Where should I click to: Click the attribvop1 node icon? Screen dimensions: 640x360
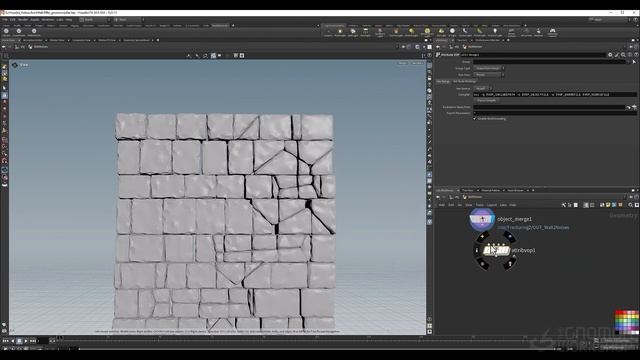point(496,250)
